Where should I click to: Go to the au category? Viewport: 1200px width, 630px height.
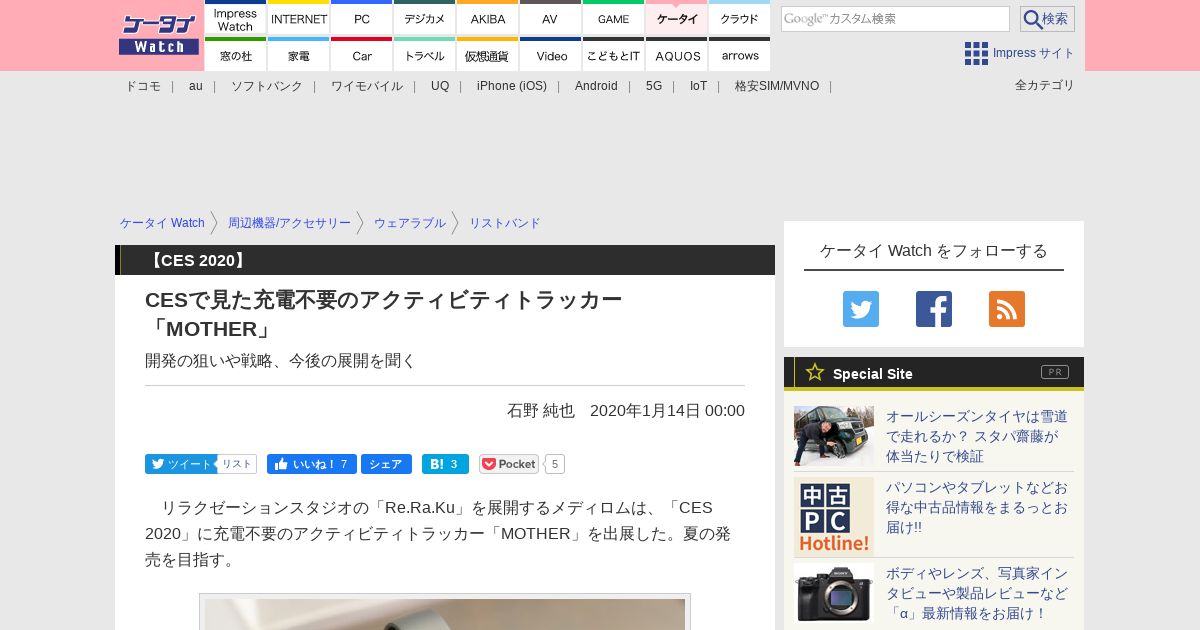pos(196,86)
